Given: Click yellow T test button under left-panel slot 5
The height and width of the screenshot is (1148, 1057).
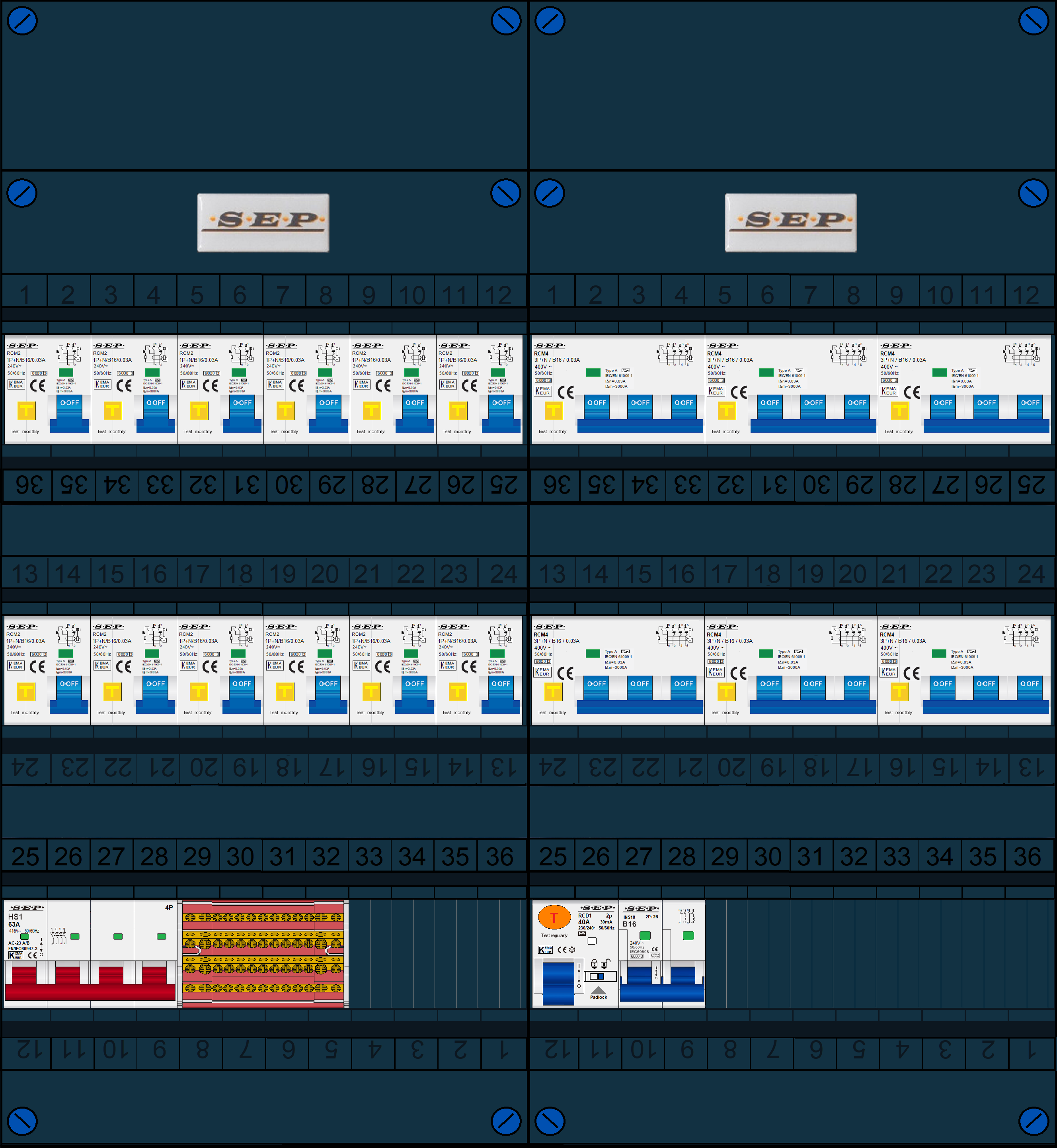Looking at the screenshot, I should (x=199, y=410).
